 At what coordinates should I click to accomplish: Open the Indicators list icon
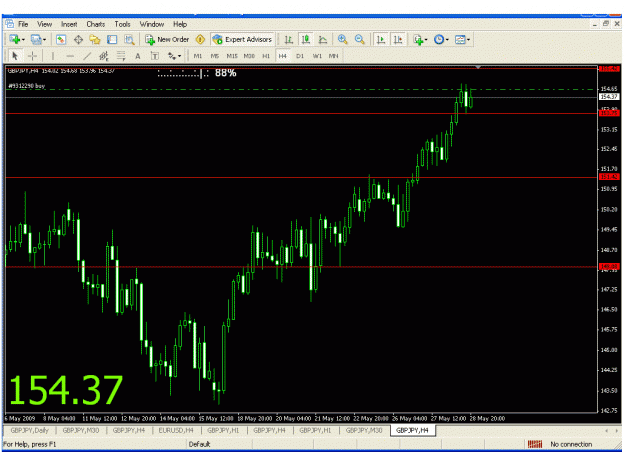[x=418, y=39]
